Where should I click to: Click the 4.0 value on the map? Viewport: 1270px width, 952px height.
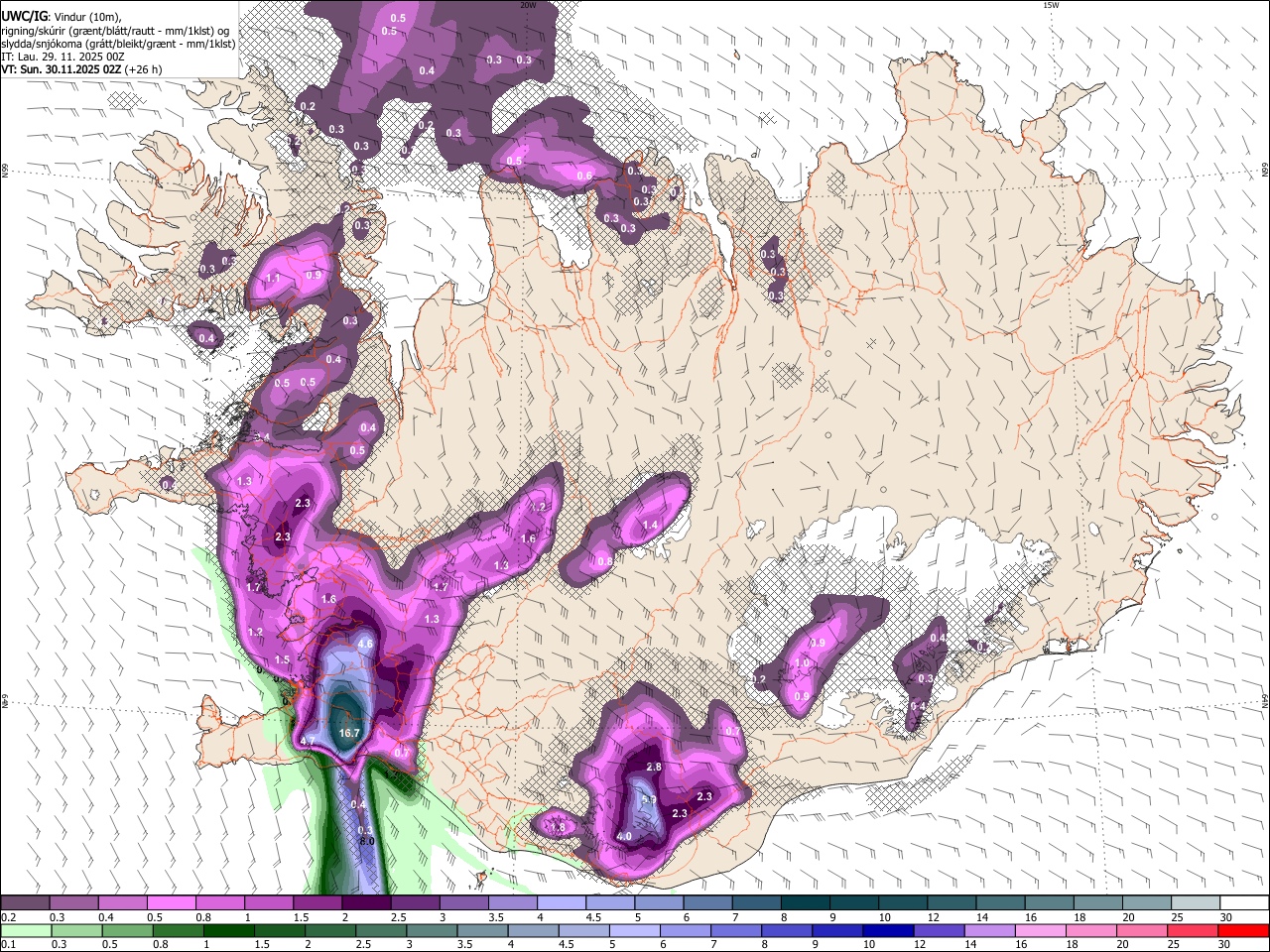click(x=624, y=837)
